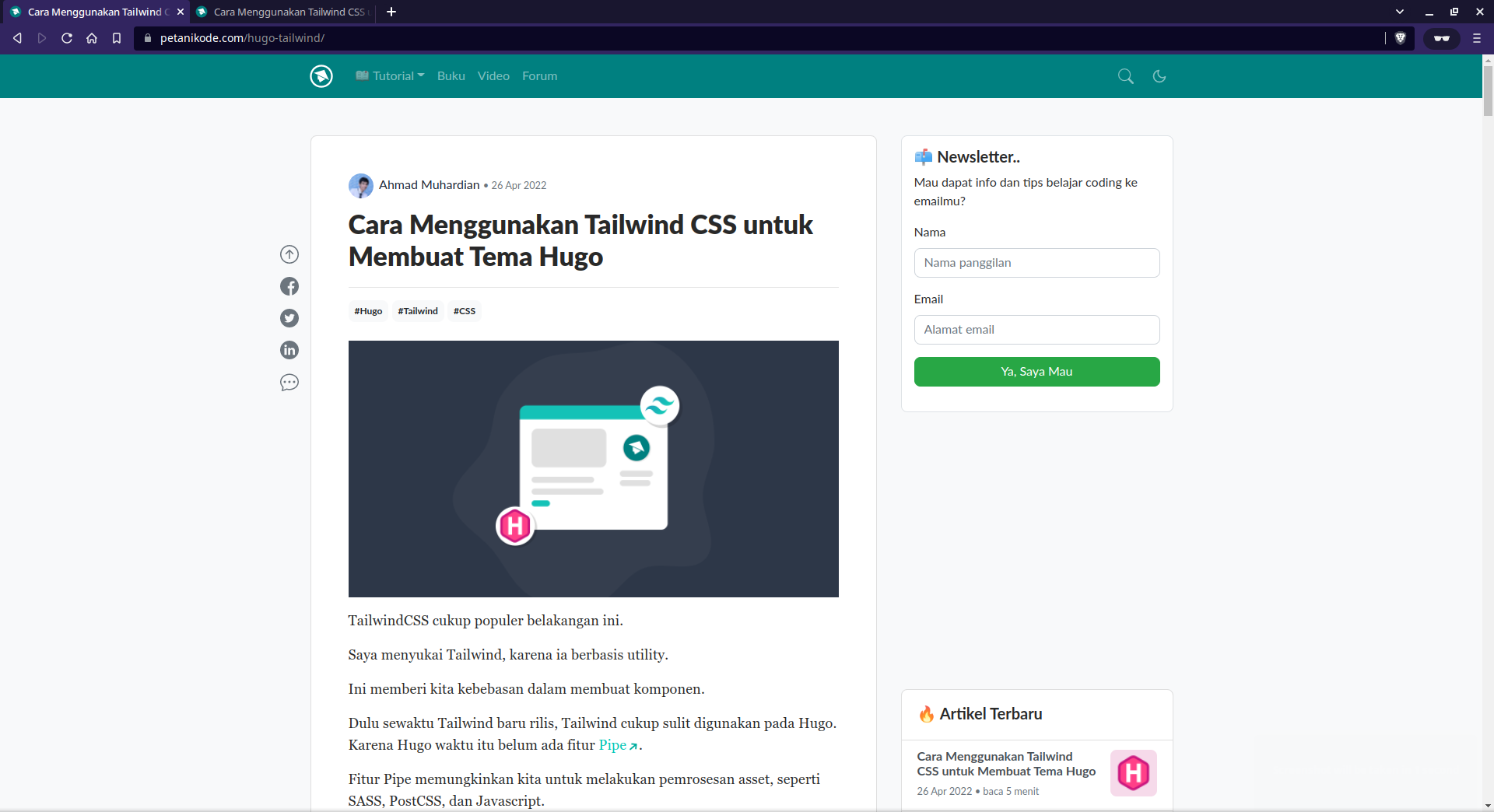Open the browser tab list chevron
Image resolution: width=1494 pixels, height=812 pixels.
1400,12
